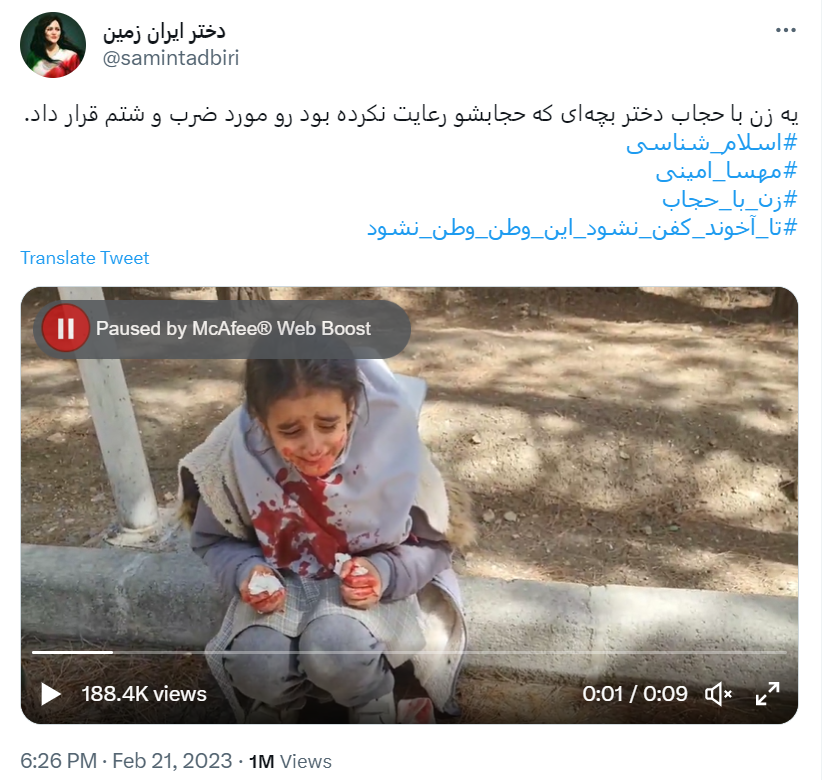Open the @samintadbiri handle
Viewport: 822px width, 780px height.
pos(171,58)
